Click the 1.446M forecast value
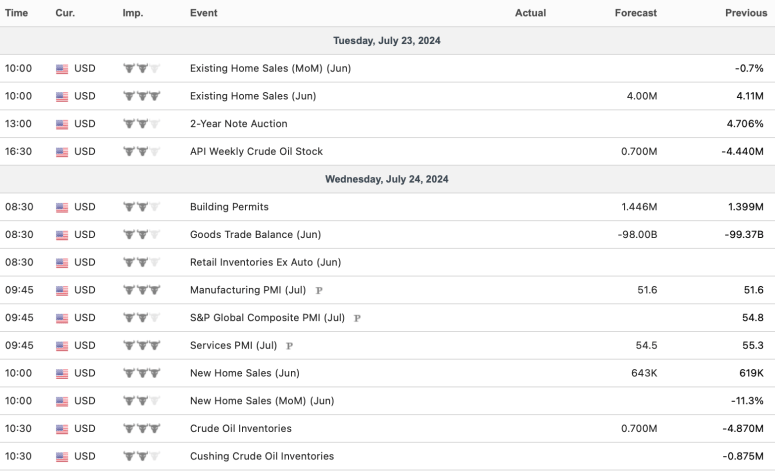The height and width of the screenshot is (473, 775). pyautogui.click(x=640, y=207)
